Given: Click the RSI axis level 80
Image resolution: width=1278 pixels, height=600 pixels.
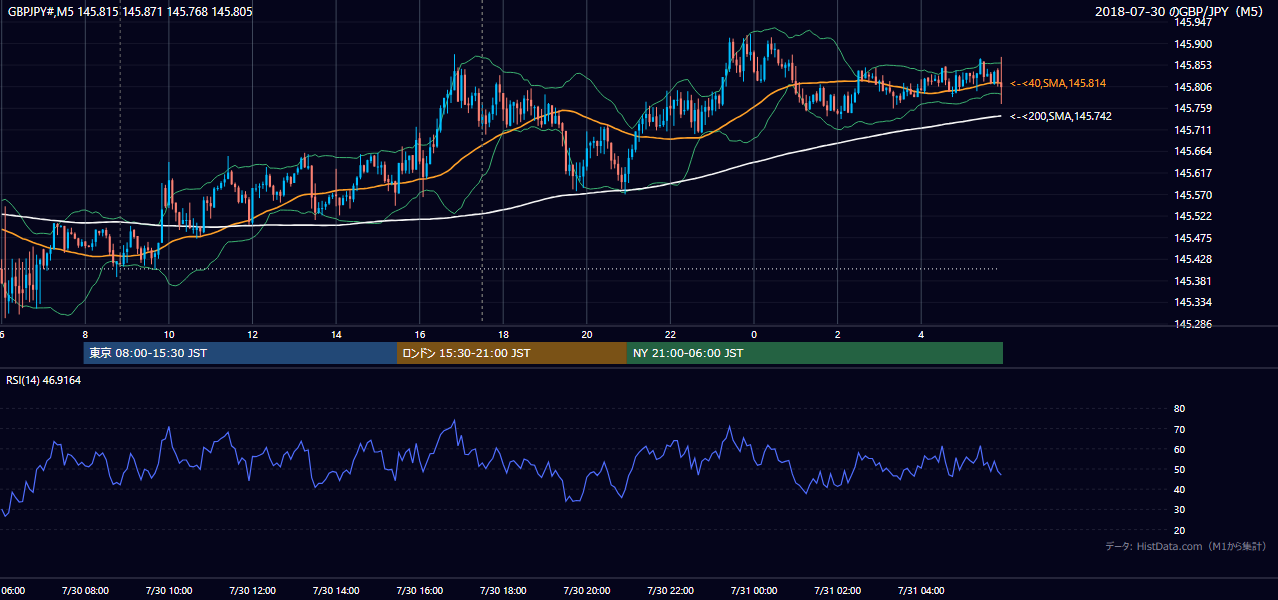Looking at the screenshot, I should coord(1179,409).
